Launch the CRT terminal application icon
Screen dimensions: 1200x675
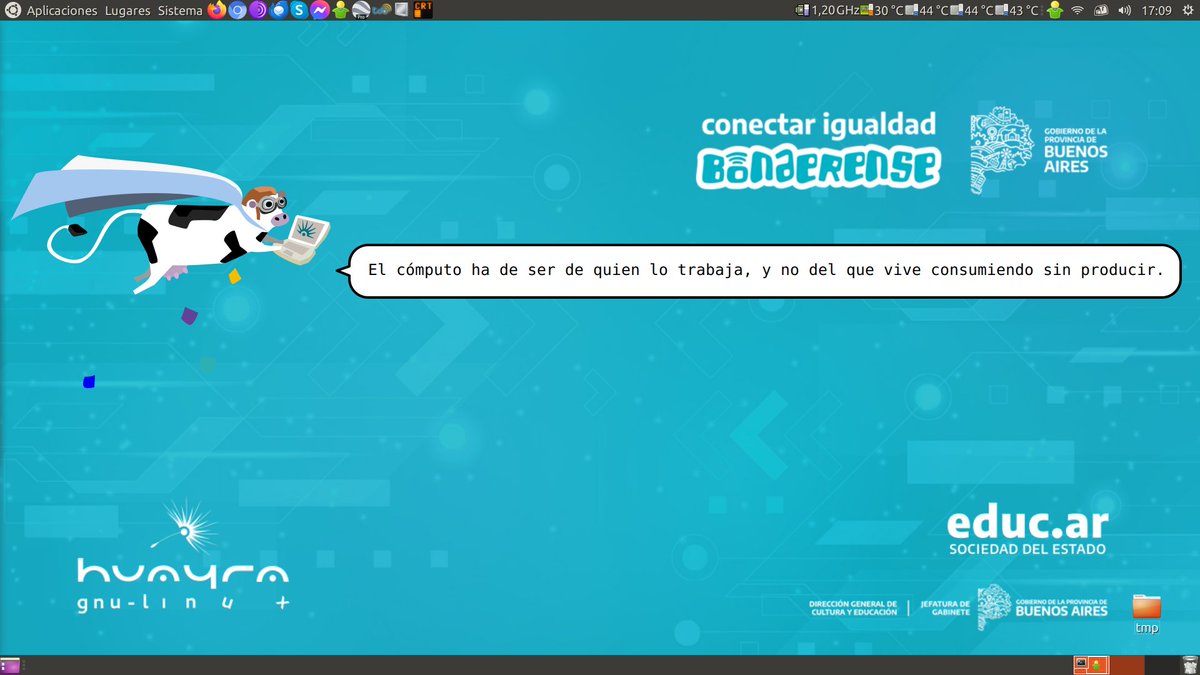423,11
